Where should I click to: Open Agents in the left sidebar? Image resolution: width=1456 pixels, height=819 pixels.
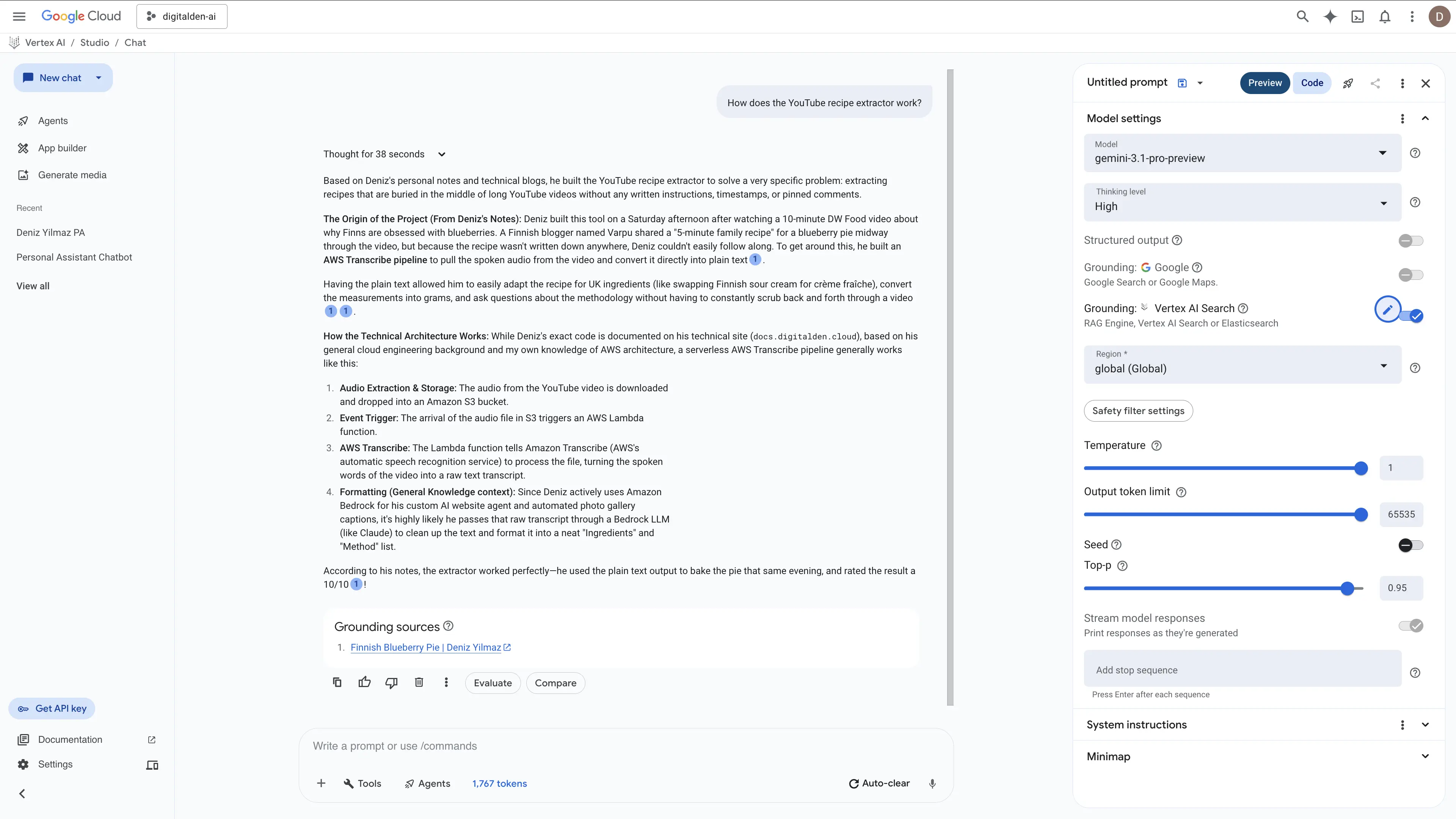(x=53, y=121)
